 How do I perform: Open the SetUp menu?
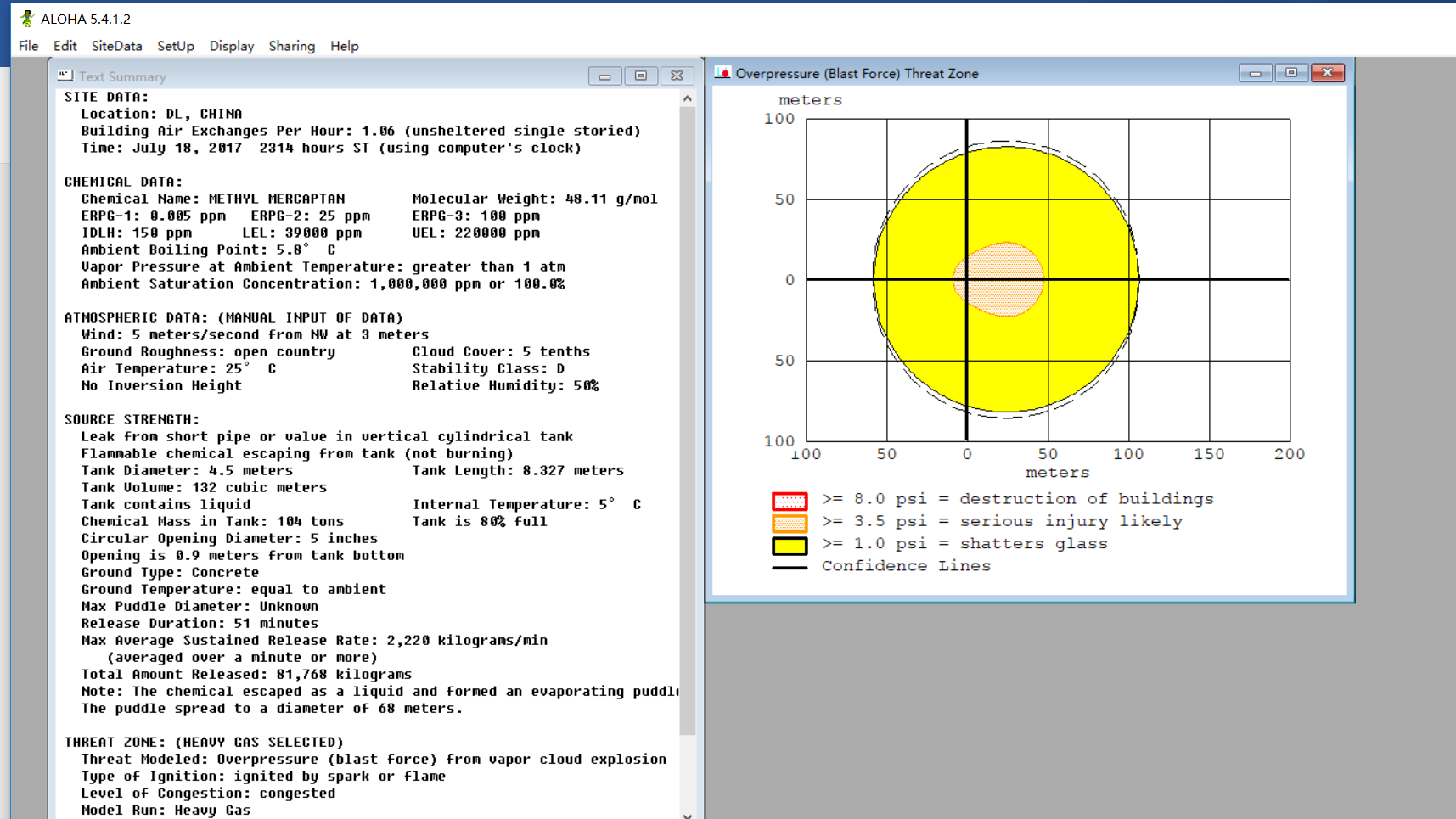[176, 46]
